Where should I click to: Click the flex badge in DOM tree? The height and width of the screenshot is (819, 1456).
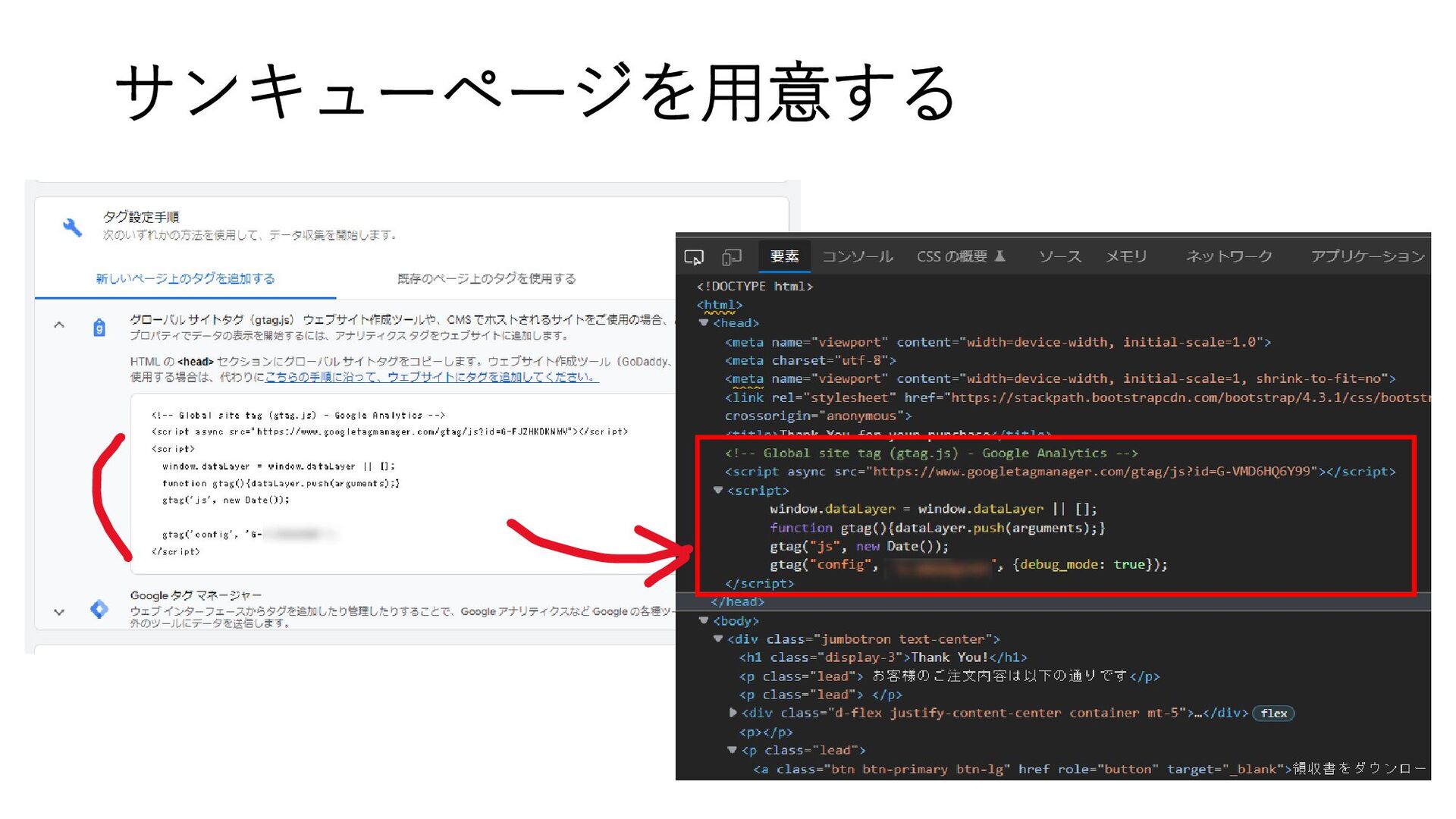pos(1274,714)
